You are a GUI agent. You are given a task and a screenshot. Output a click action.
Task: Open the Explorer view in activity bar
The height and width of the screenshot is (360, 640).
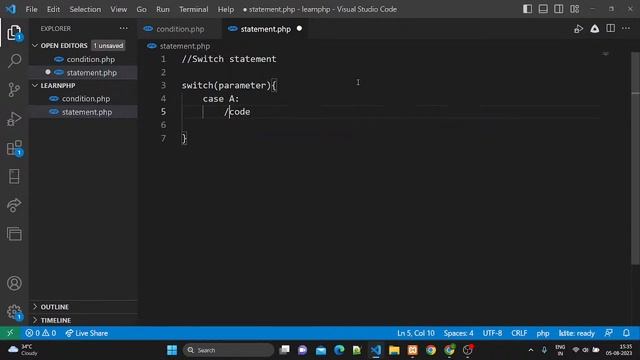pos(14,33)
